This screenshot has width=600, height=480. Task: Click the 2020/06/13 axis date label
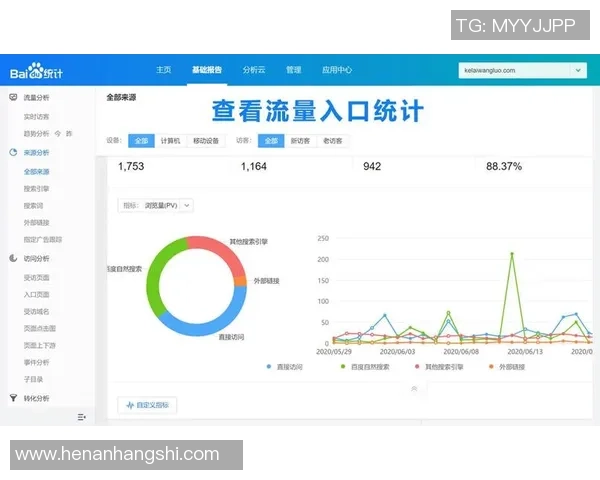[x=525, y=351]
